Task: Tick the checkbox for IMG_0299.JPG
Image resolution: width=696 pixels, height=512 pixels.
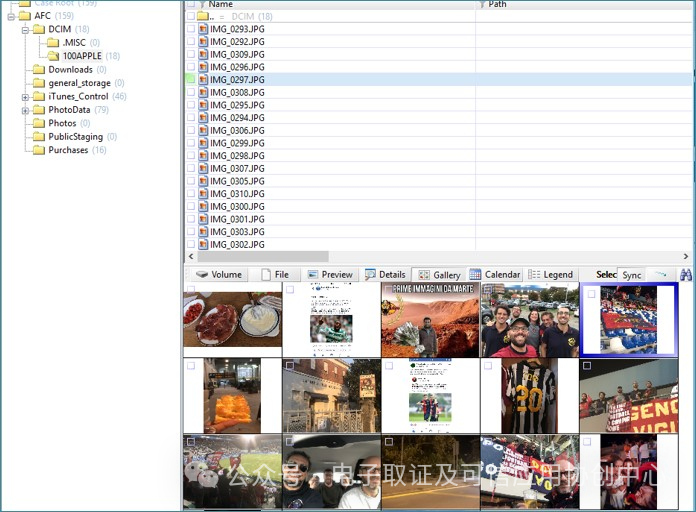Action: tap(191, 143)
